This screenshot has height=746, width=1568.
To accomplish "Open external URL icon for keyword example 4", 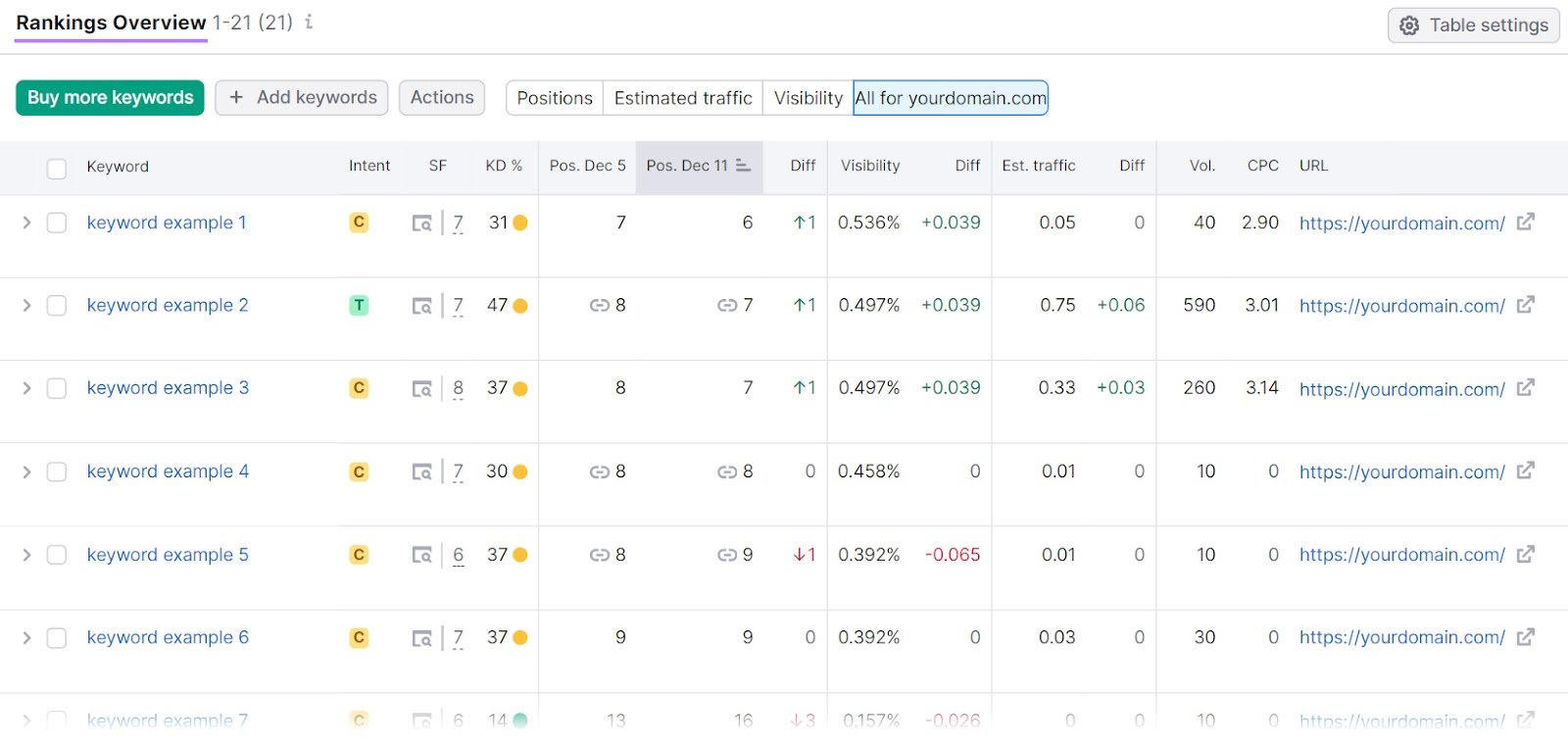I will (1525, 471).
